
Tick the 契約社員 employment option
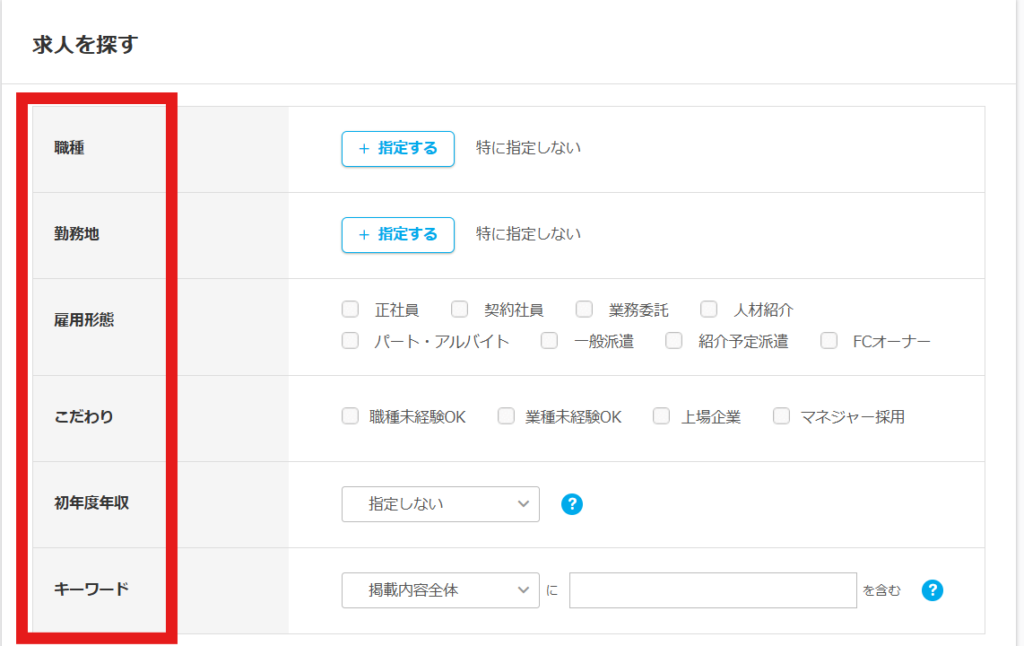(x=460, y=310)
